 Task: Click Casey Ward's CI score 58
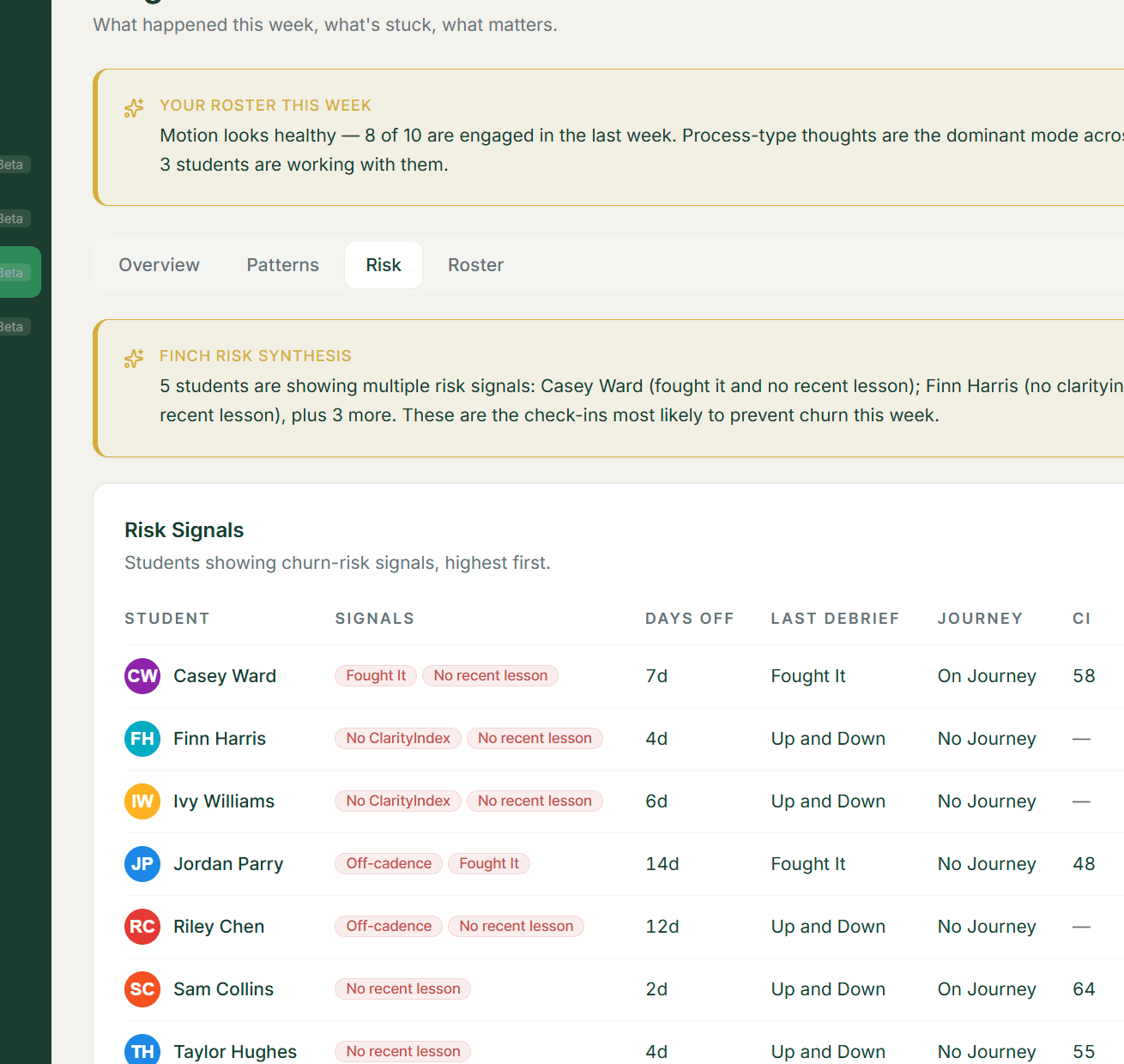[1084, 676]
